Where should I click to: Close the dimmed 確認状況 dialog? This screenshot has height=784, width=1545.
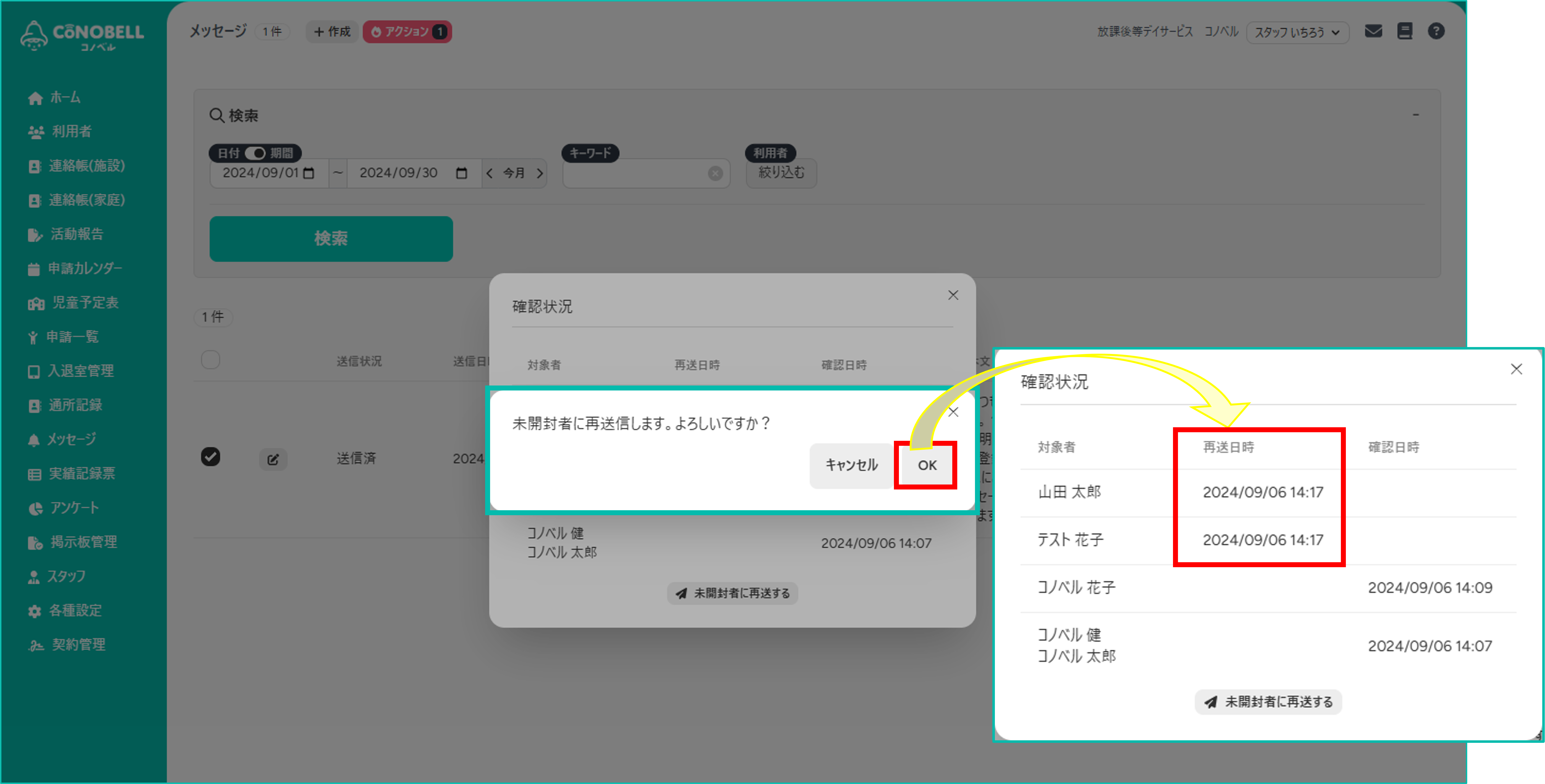pos(953,295)
